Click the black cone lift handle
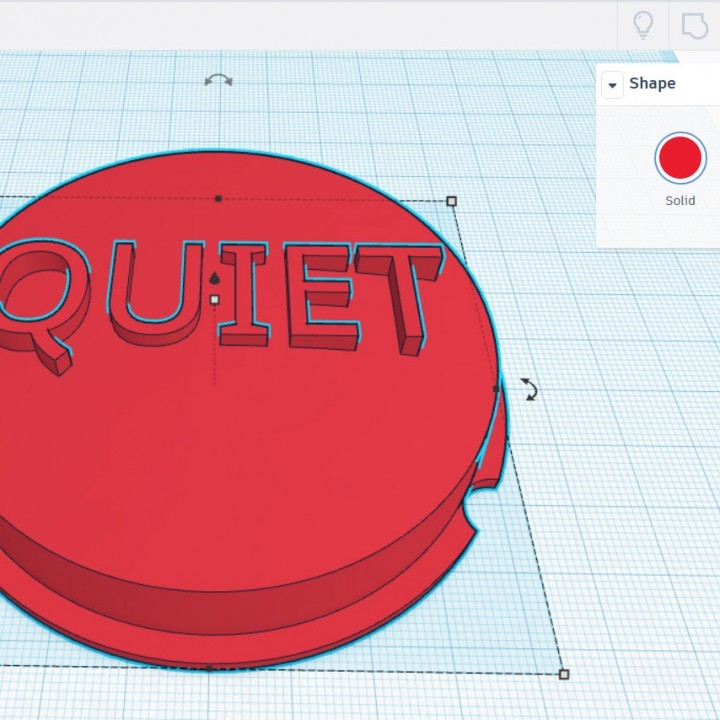The width and height of the screenshot is (720, 720). [x=214, y=278]
